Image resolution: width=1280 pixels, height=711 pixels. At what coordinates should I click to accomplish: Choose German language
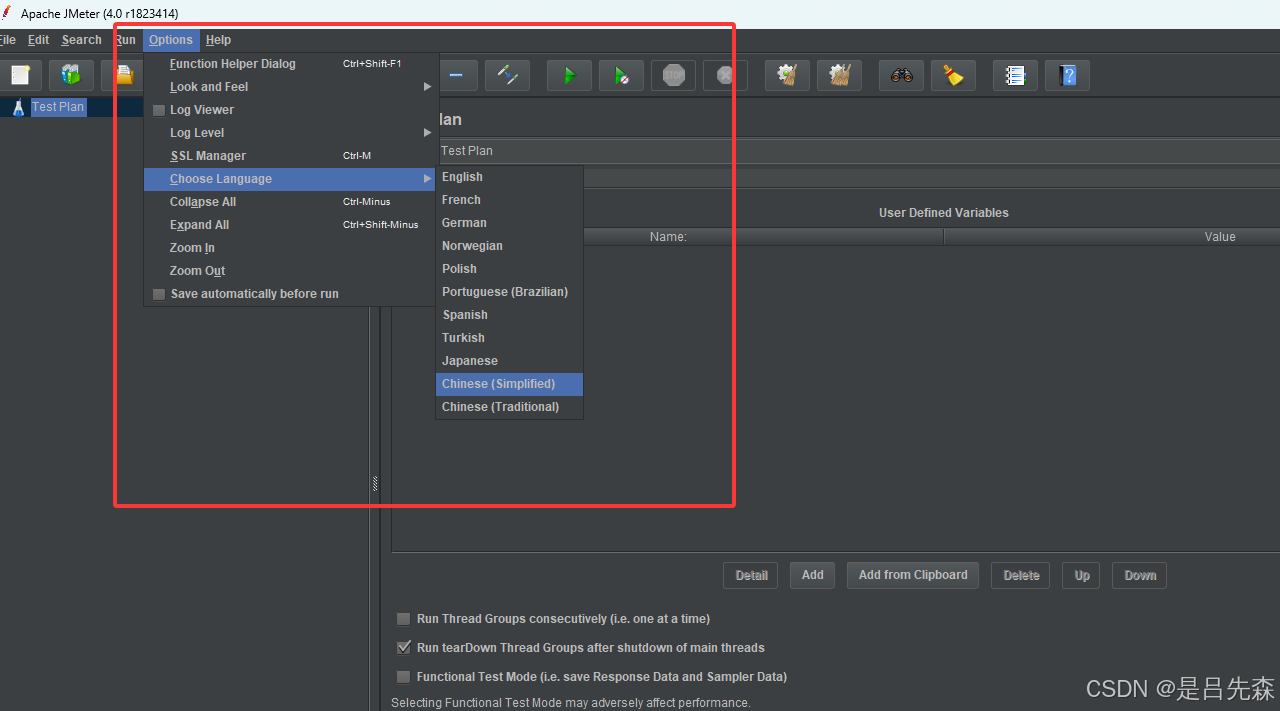[510, 223]
